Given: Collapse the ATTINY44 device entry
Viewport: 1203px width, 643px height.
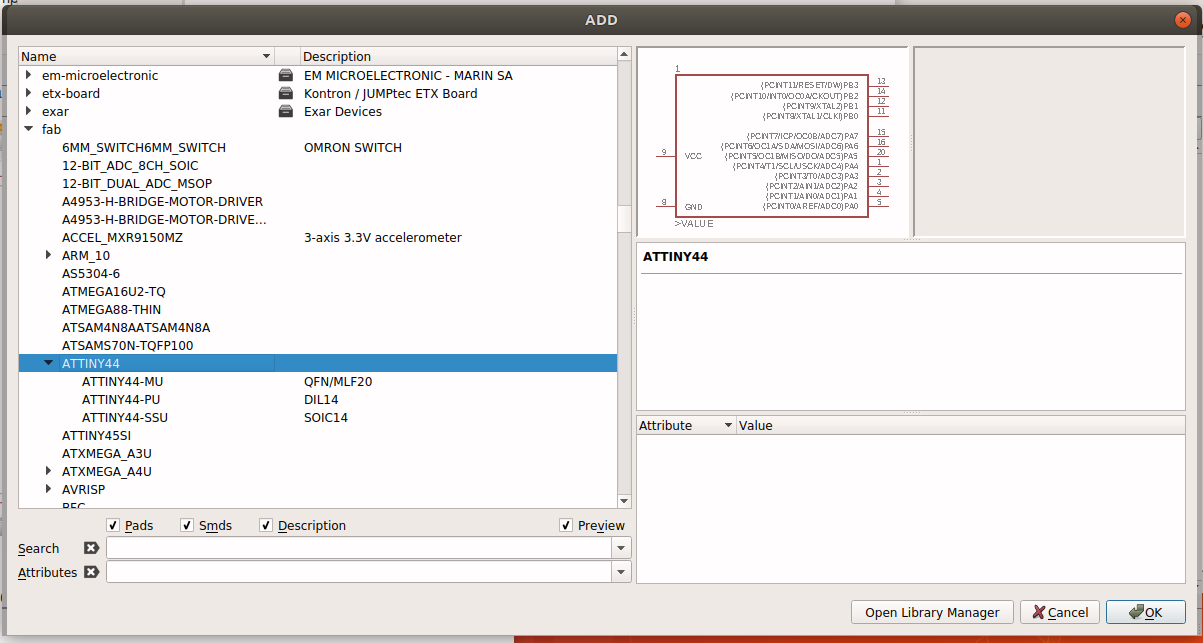Looking at the screenshot, I should click(x=48, y=362).
